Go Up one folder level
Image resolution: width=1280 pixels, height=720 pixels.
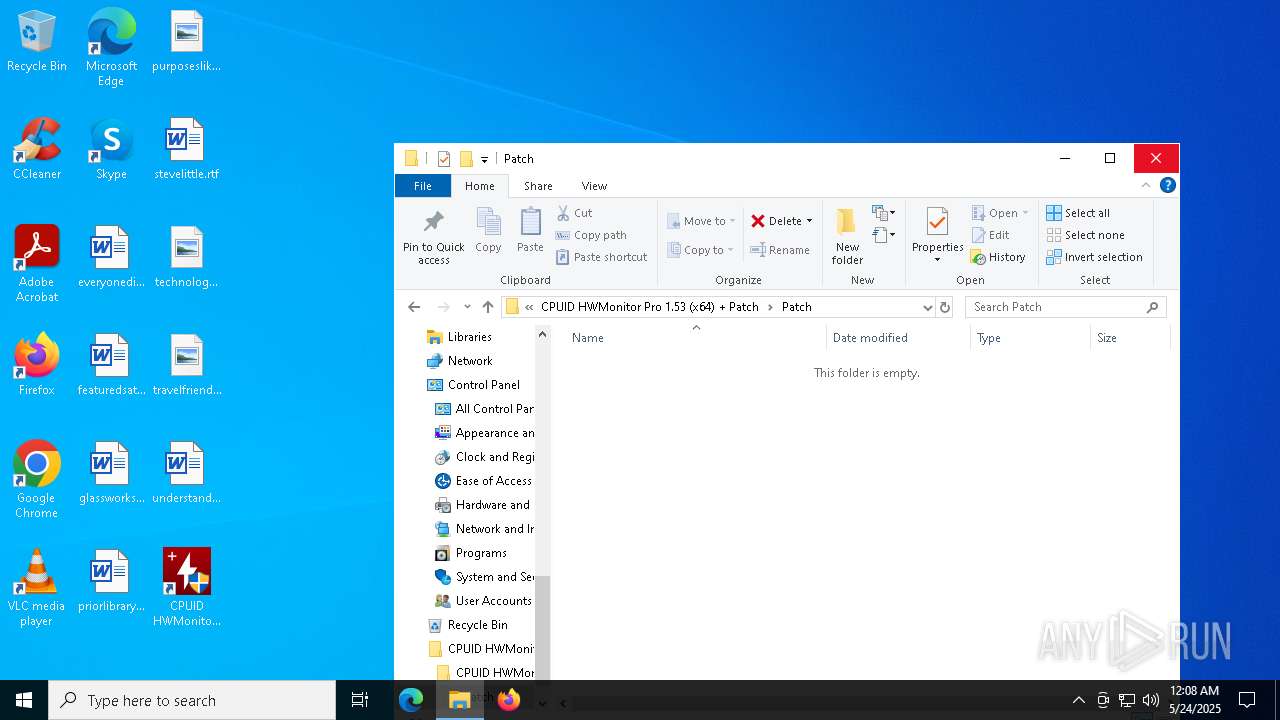pyautogui.click(x=488, y=307)
